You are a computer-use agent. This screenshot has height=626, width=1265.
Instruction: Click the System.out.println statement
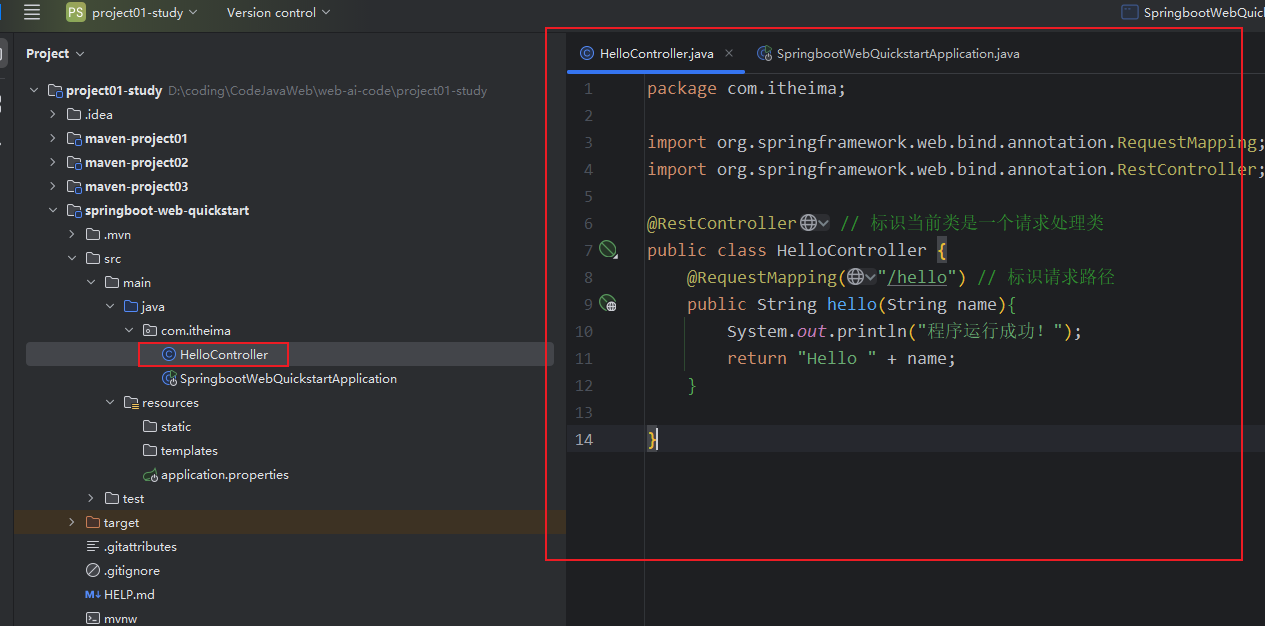point(904,331)
